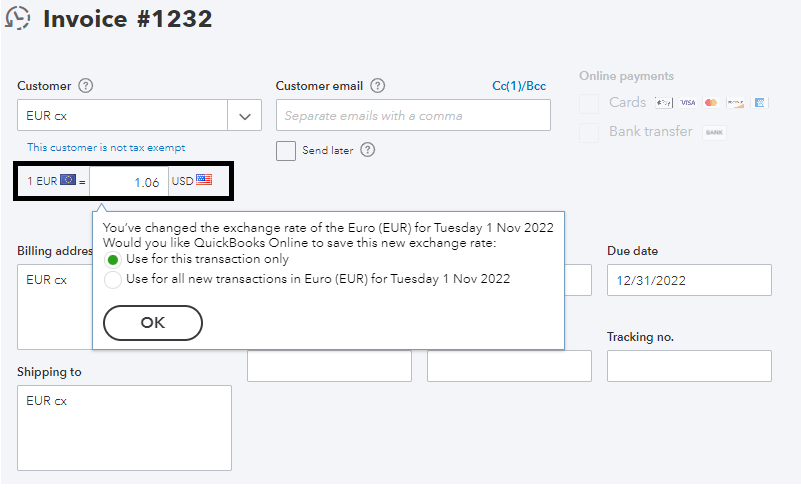Choose "Use for all new transactions" option

[x=113, y=279]
